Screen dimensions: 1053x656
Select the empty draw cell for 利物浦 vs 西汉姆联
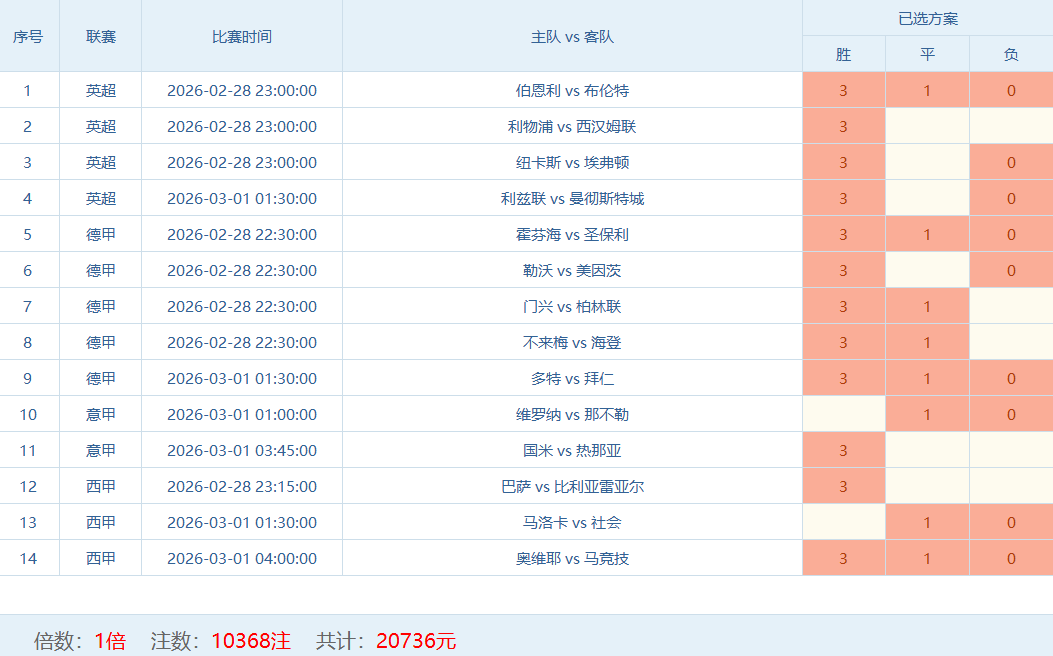point(927,127)
